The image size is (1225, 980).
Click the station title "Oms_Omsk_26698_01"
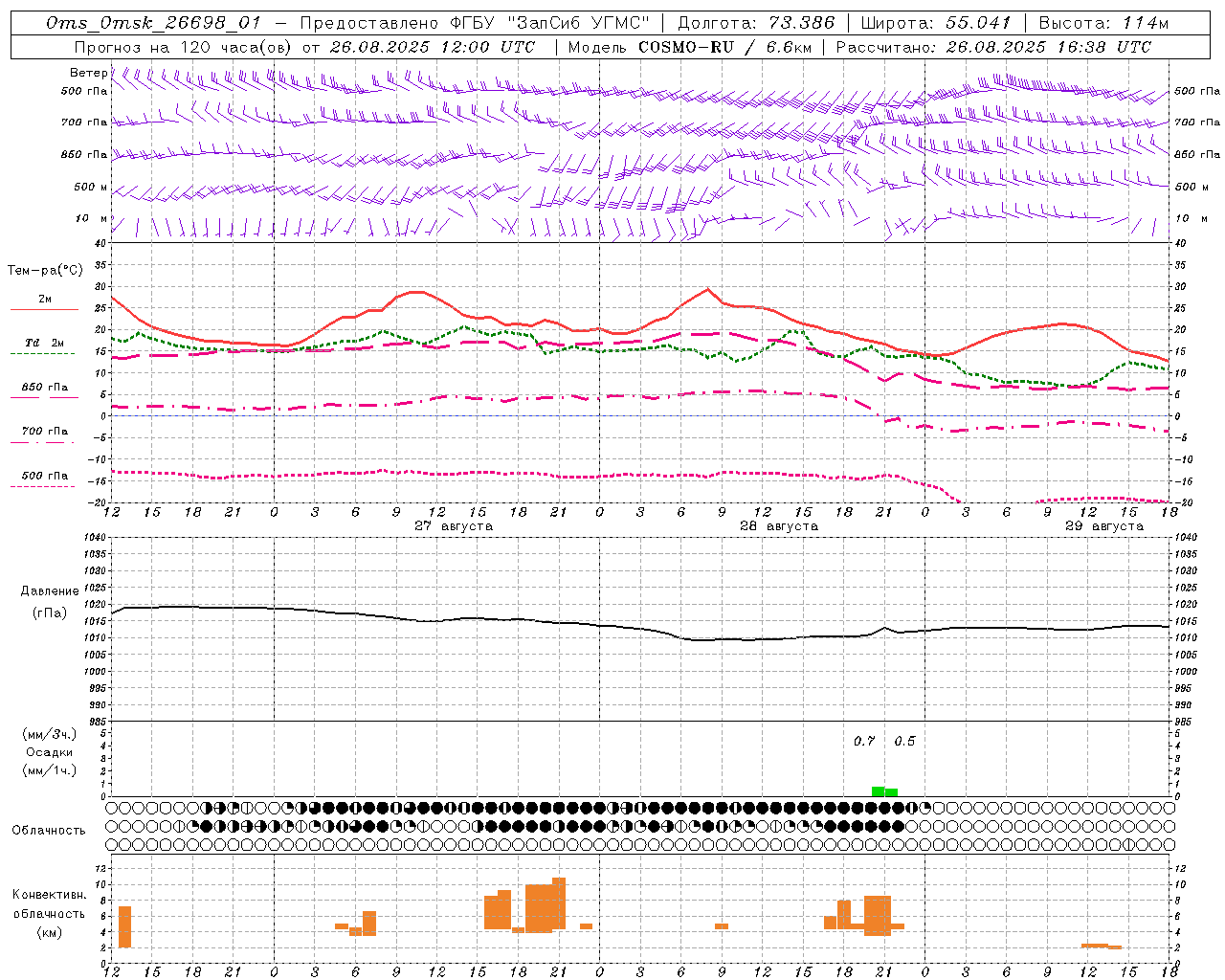153,23
